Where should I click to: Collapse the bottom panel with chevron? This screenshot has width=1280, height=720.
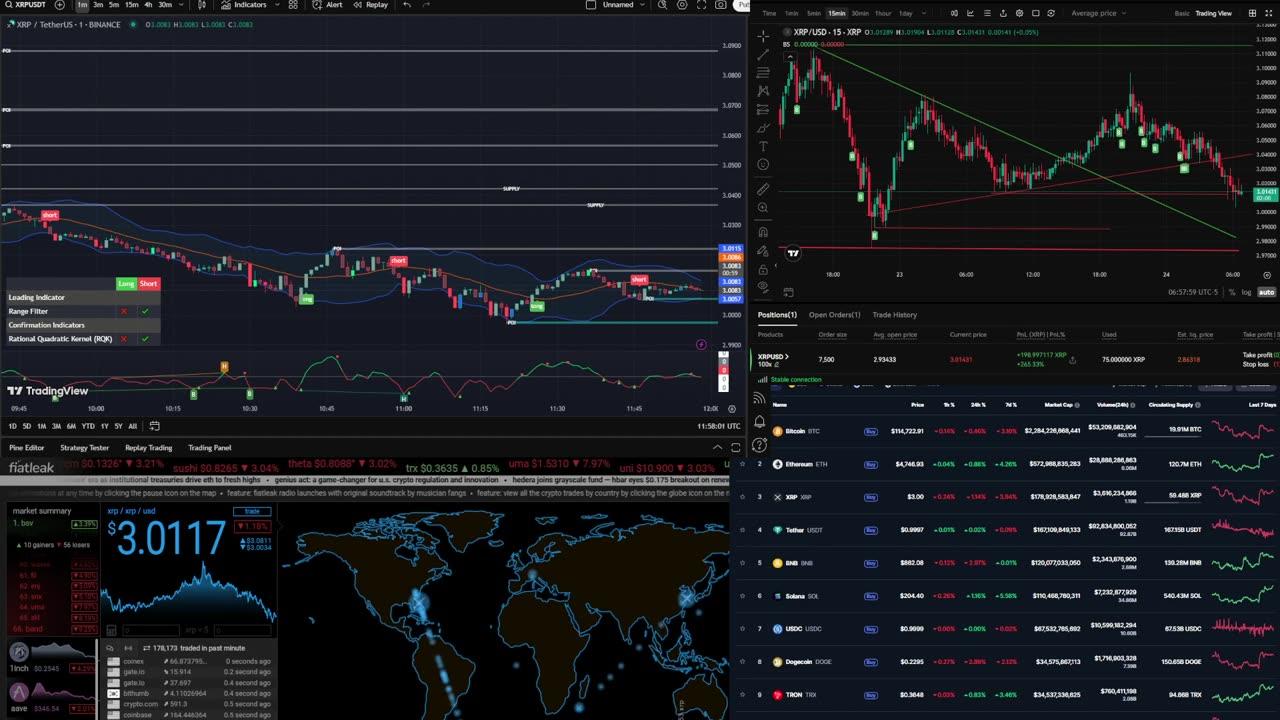point(717,447)
